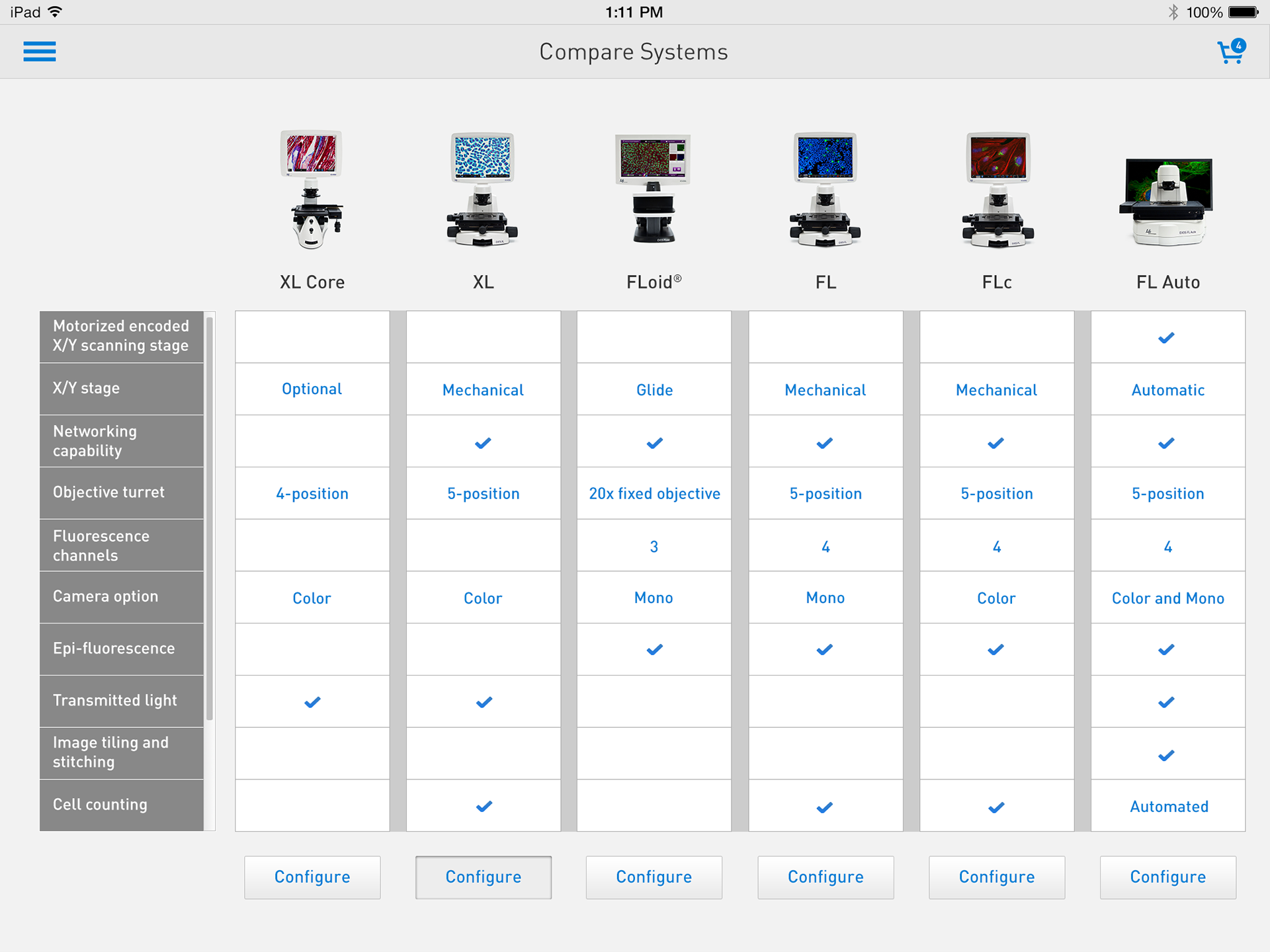Select Fluorescence channels row header
Image resolution: width=1270 pixels, height=952 pixels.
122,545
